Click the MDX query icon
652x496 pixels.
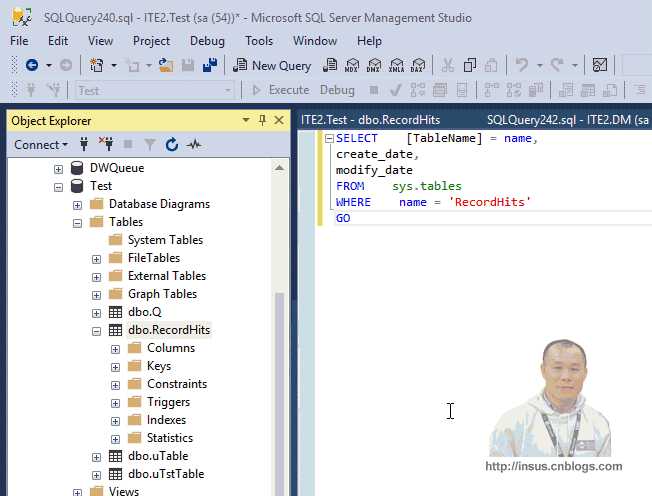(x=352, y=65)
